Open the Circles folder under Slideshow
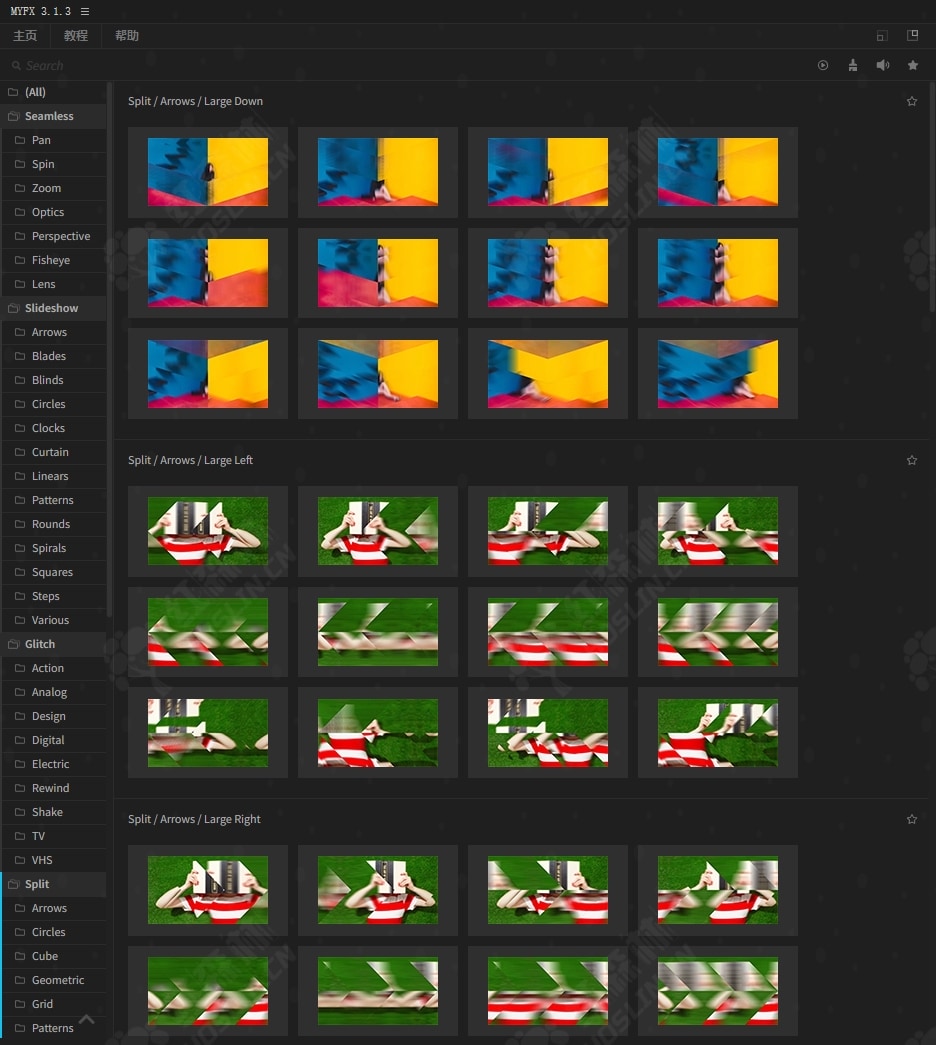Image resolution: width=936 pixels, height=1045 pixels. (54, 404)
